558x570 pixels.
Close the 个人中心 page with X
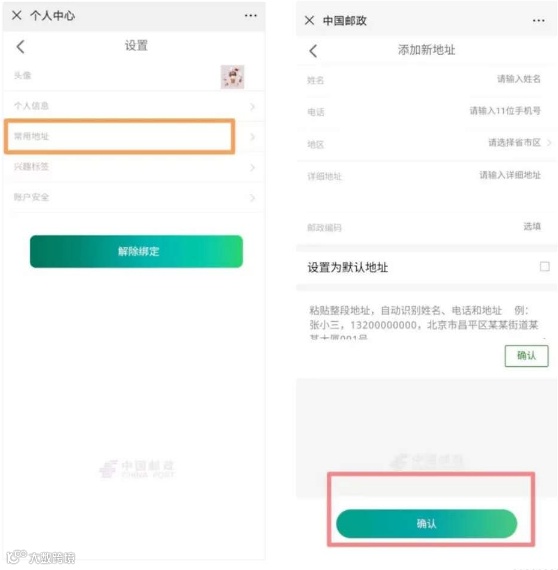[17, 15]
